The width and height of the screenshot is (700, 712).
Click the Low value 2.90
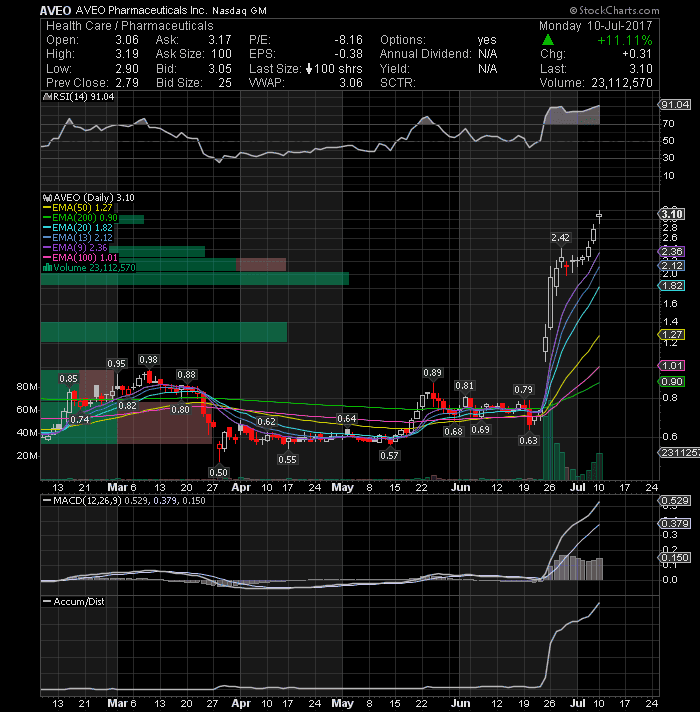pyautogui.click(x=127, y=69)
